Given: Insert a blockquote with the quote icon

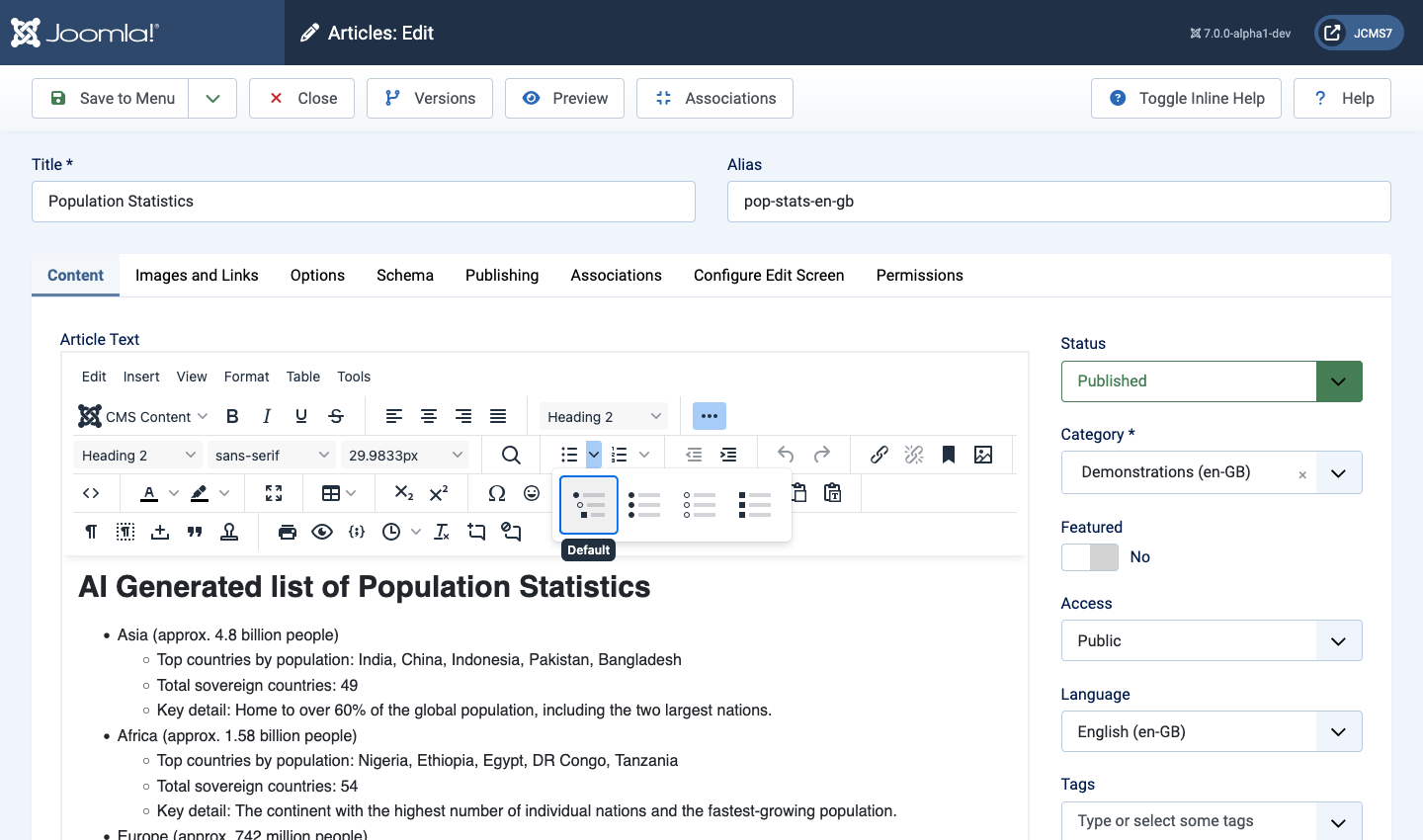Looking at the screenshot, I should click(195, 532).
